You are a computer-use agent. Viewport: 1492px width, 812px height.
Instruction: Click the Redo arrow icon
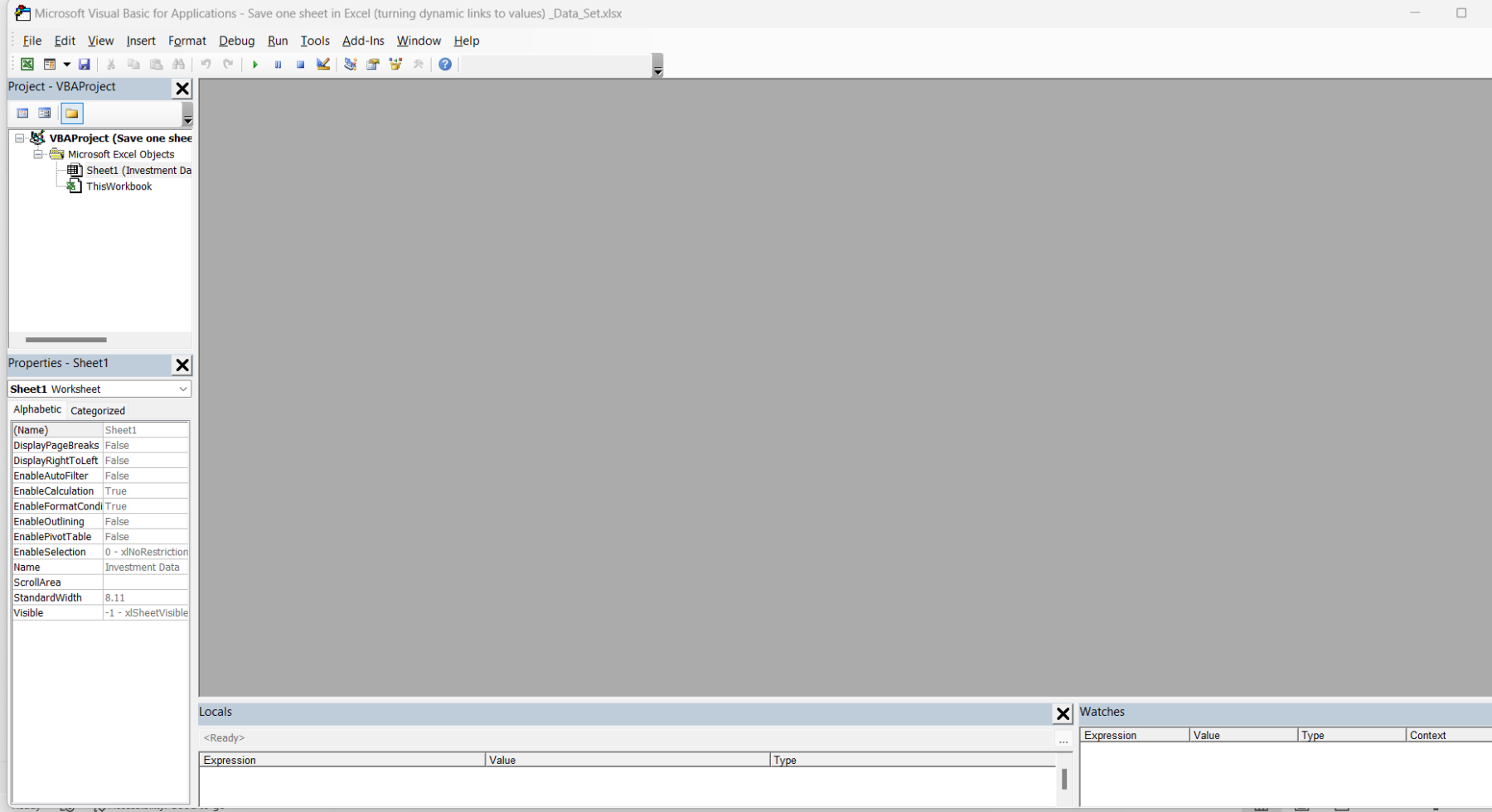228,65
